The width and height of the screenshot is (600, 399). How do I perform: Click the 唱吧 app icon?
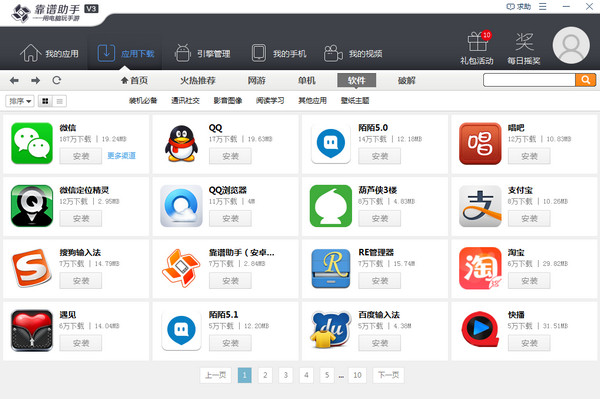pos(480,143)
